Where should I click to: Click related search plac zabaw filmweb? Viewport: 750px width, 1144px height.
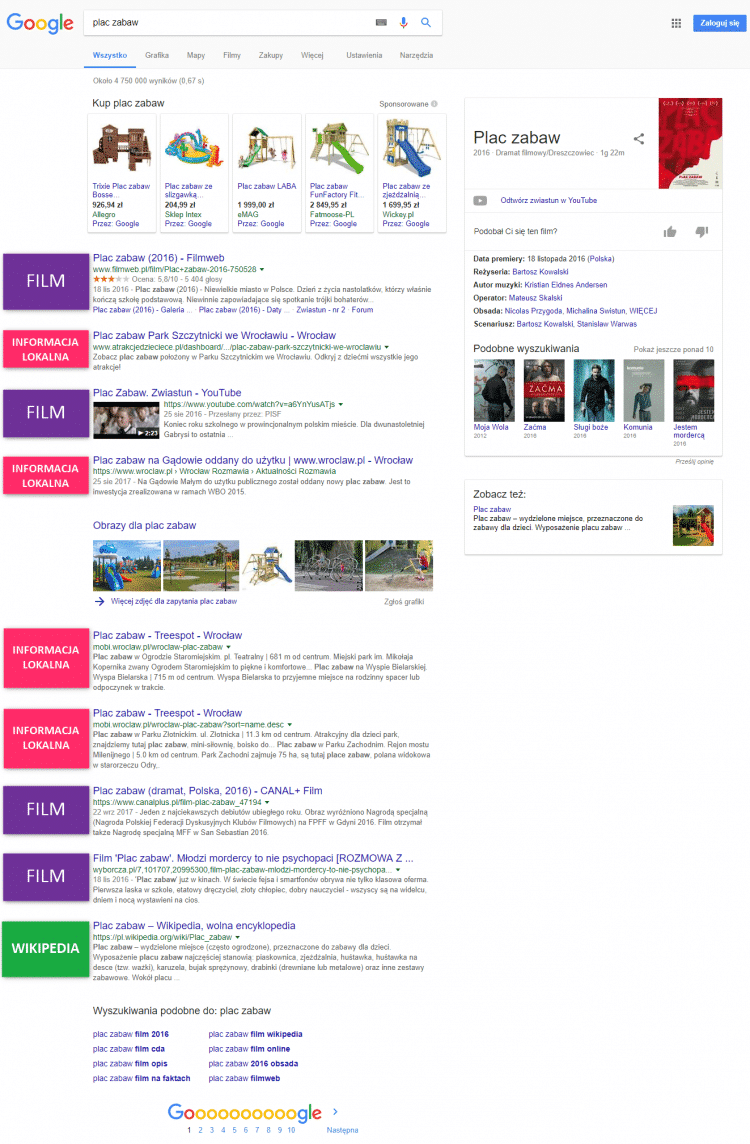point(244,1078)
